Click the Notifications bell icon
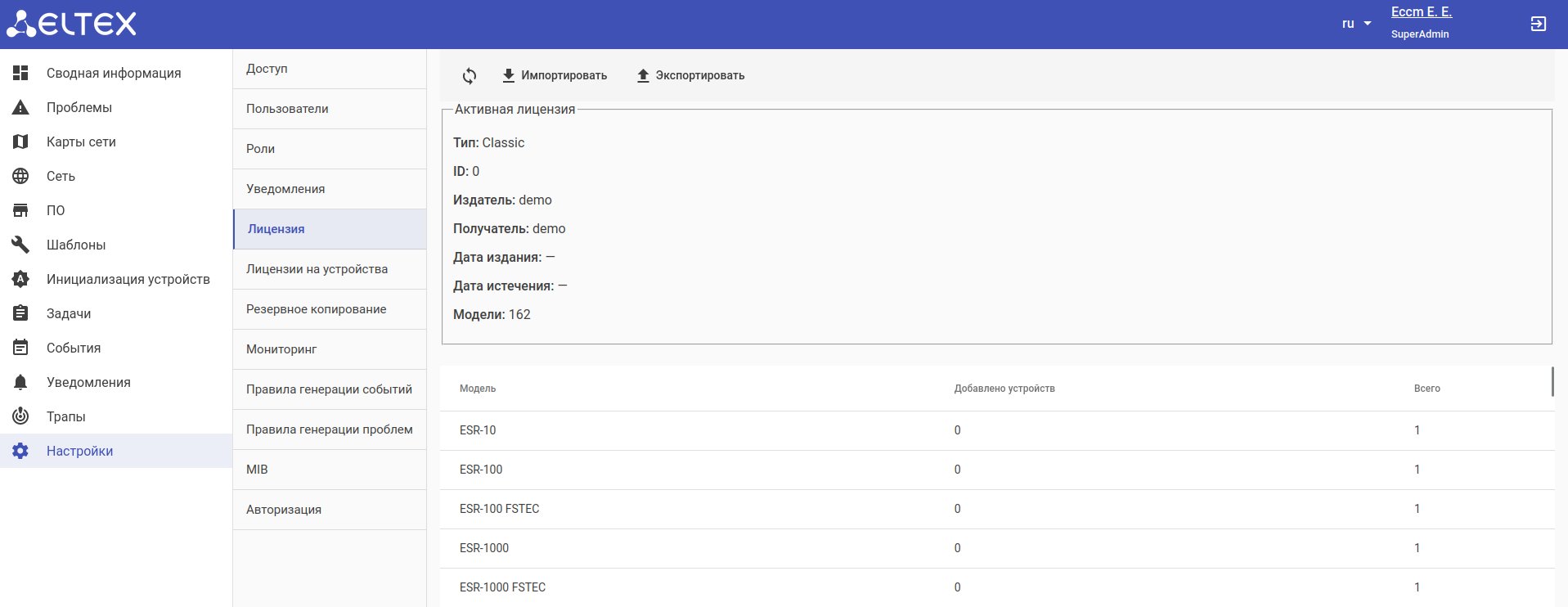This screenshot has height=607, width=1568. (x=20, y=382)
